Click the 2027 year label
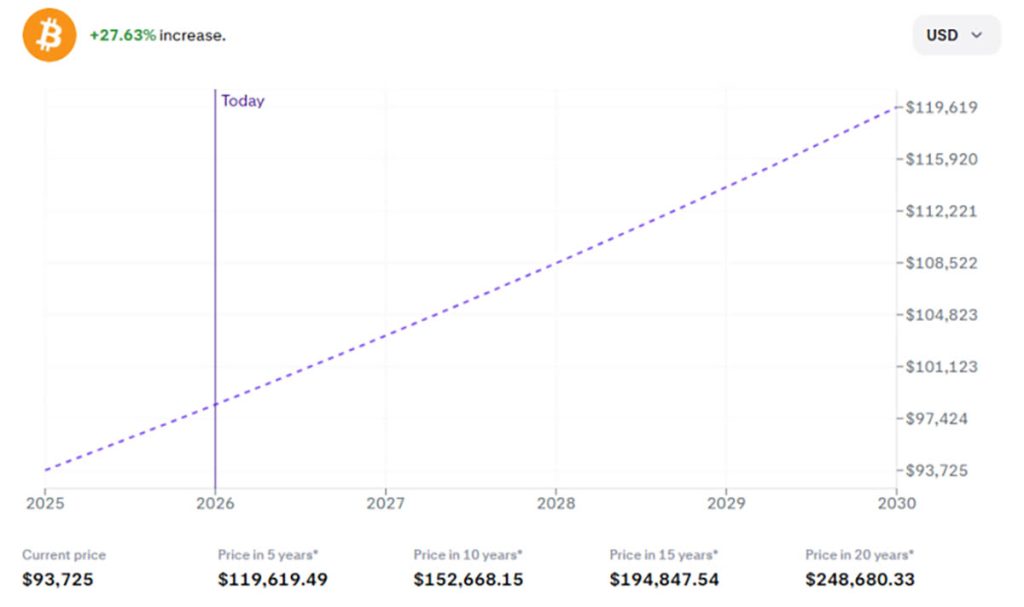The width and height of the screenshot is (1024, 607). click(x=386, y=503)
